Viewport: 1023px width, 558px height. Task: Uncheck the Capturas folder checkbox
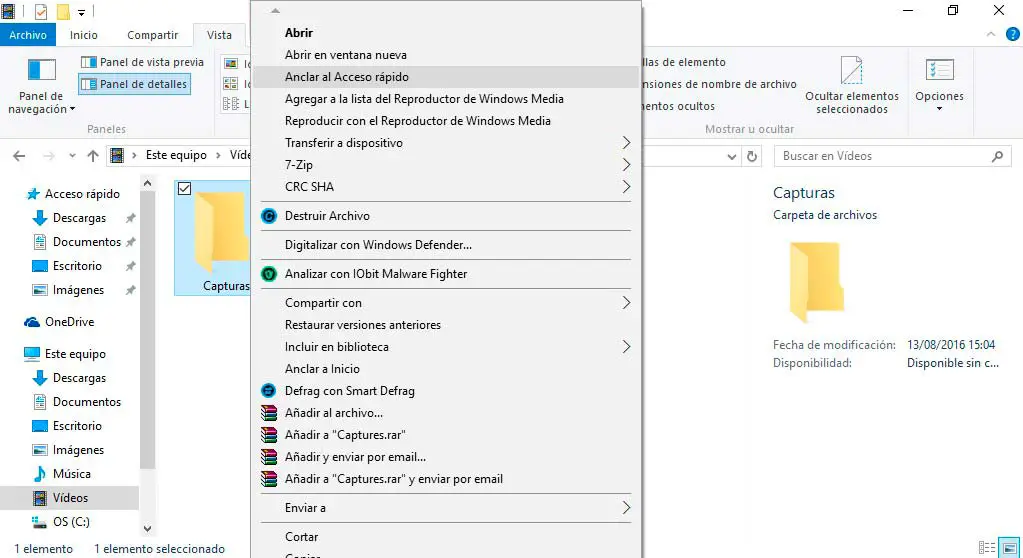(185, 189)
